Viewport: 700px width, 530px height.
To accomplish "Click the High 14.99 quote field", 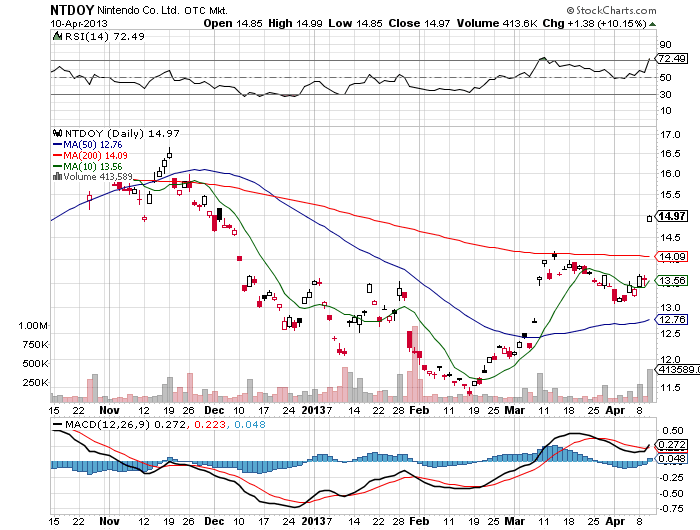I will pos(295,23).
